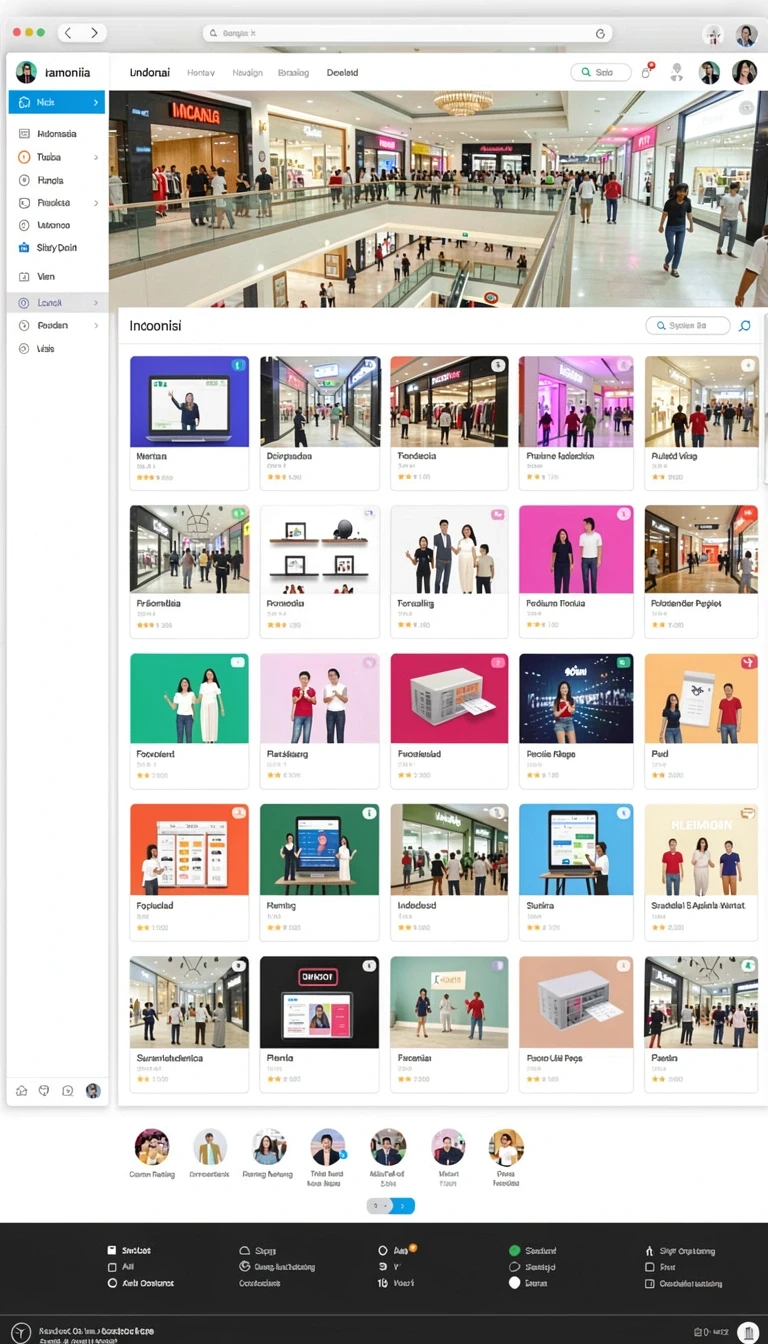Select the Asb Costaroet radio option in the footer
768x1344 pixels.
tap(112, 1282)
